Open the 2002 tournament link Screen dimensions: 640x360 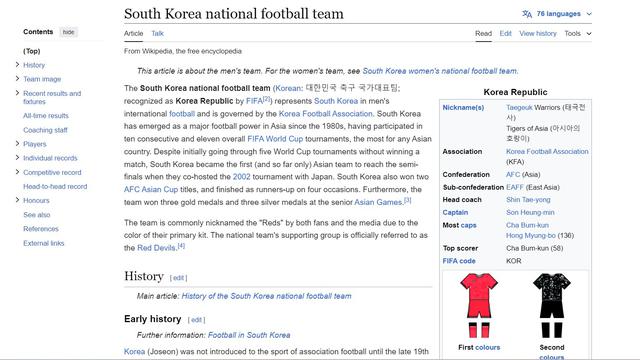[241, 177]
